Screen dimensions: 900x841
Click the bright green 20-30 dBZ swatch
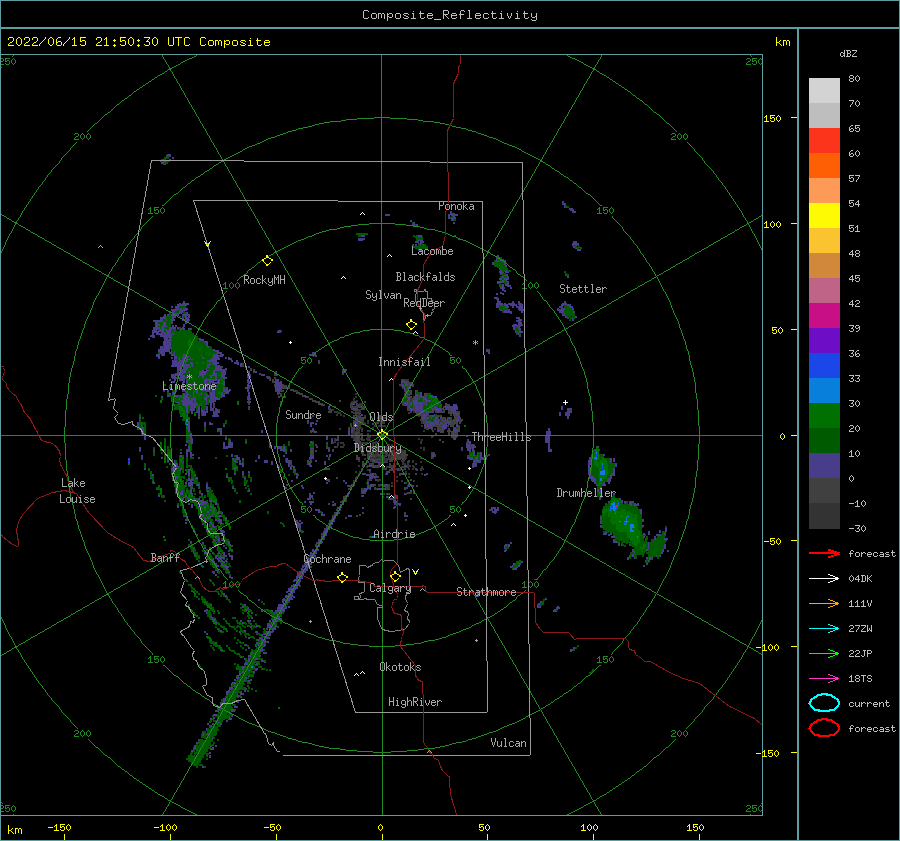click(824, 416)
